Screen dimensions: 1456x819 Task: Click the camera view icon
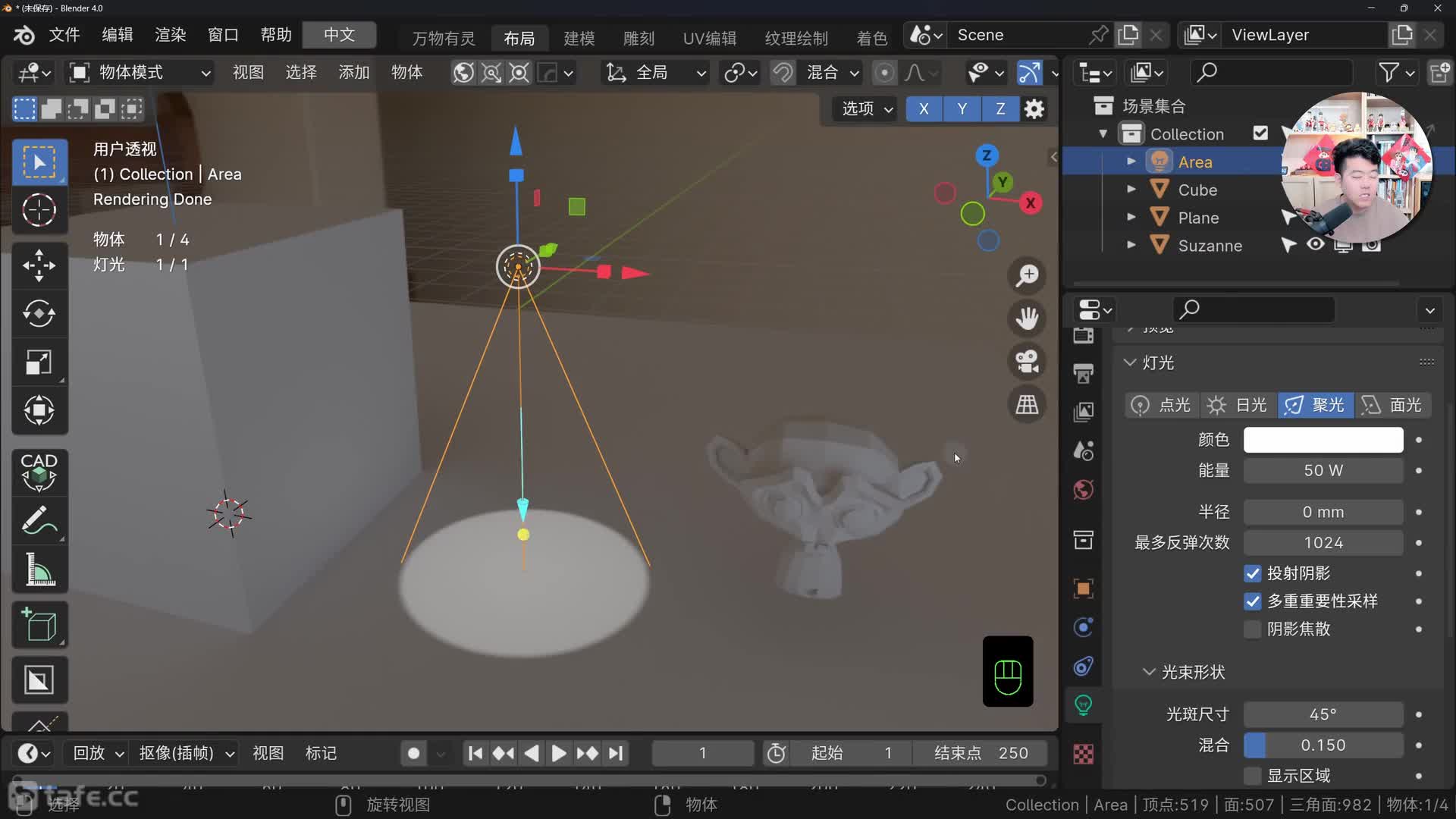(1027, 362)
